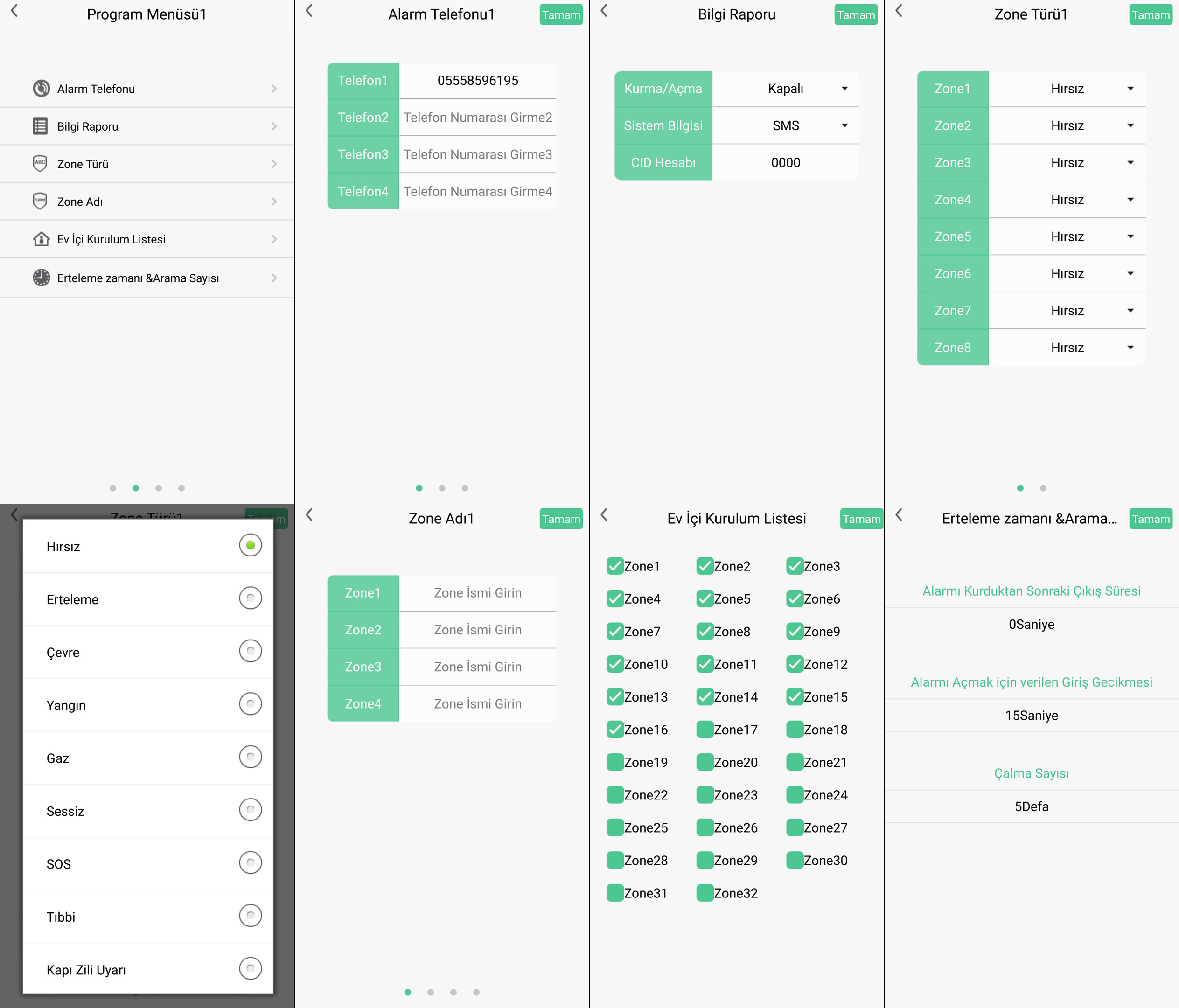
Task: Open Bilgi Raporu list icon
Action: click(x=41, y=126)
